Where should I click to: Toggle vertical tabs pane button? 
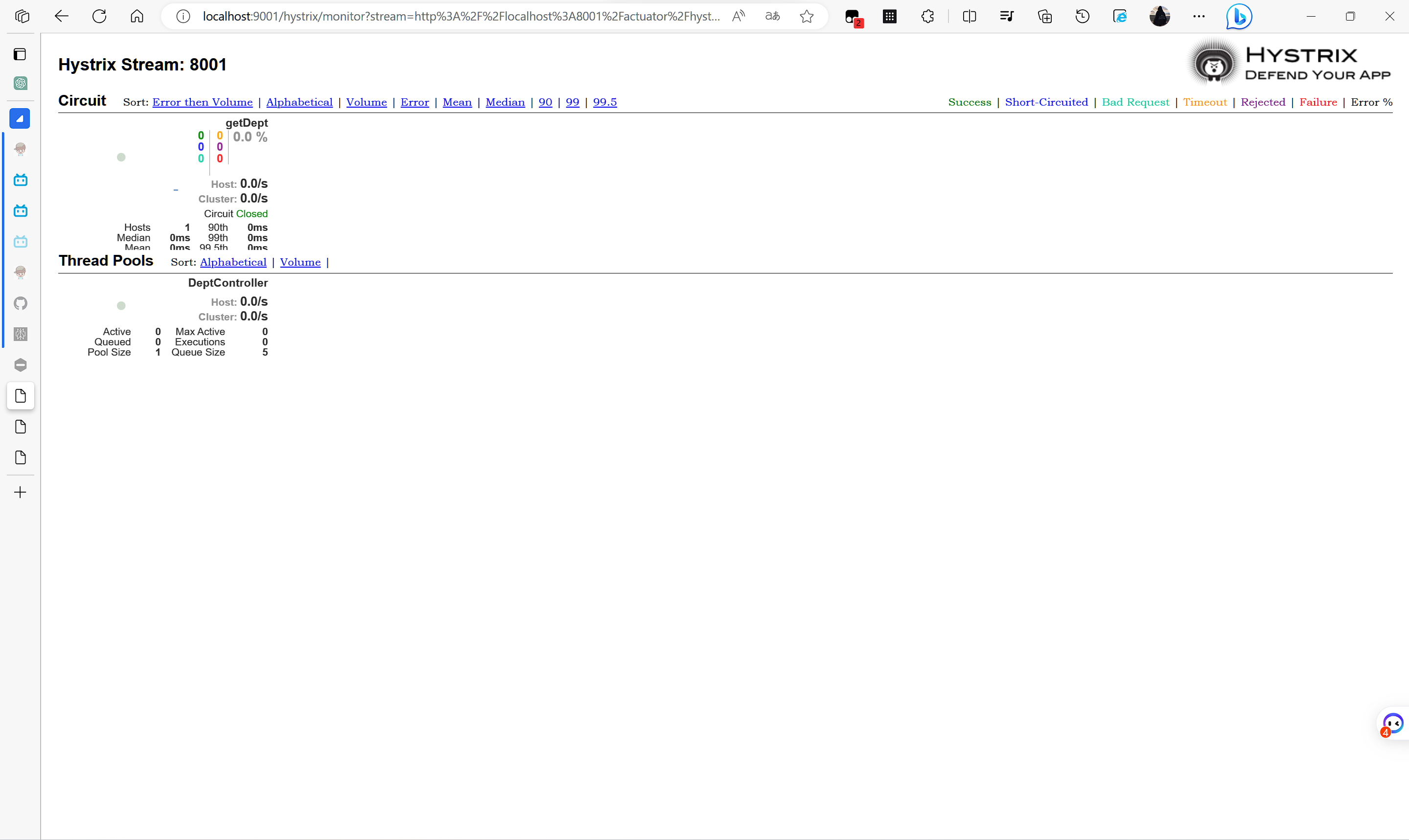tap(21, 54)
